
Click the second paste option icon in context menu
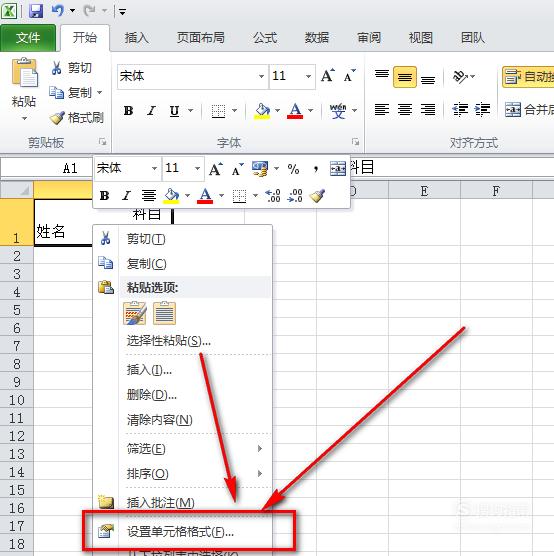(164, 313)
